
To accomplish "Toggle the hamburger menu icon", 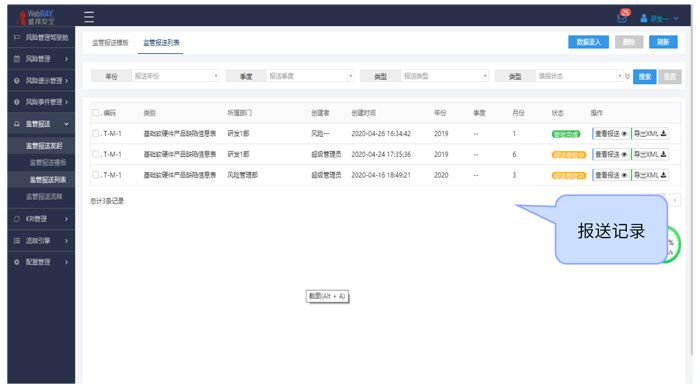I will click(89, 17).
